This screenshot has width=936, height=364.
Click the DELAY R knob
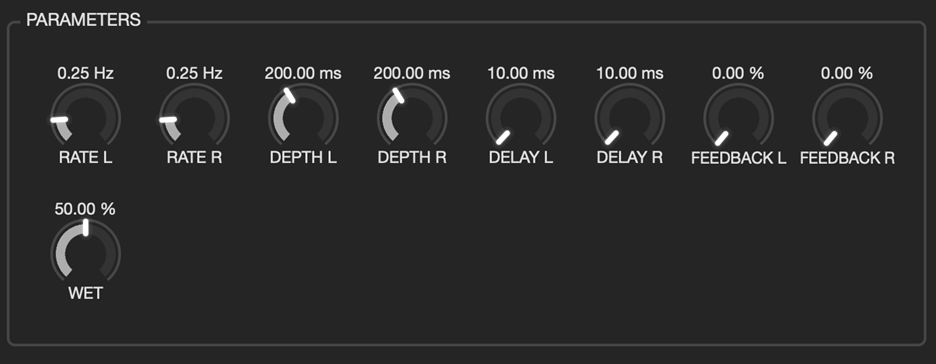click(630, 117)
